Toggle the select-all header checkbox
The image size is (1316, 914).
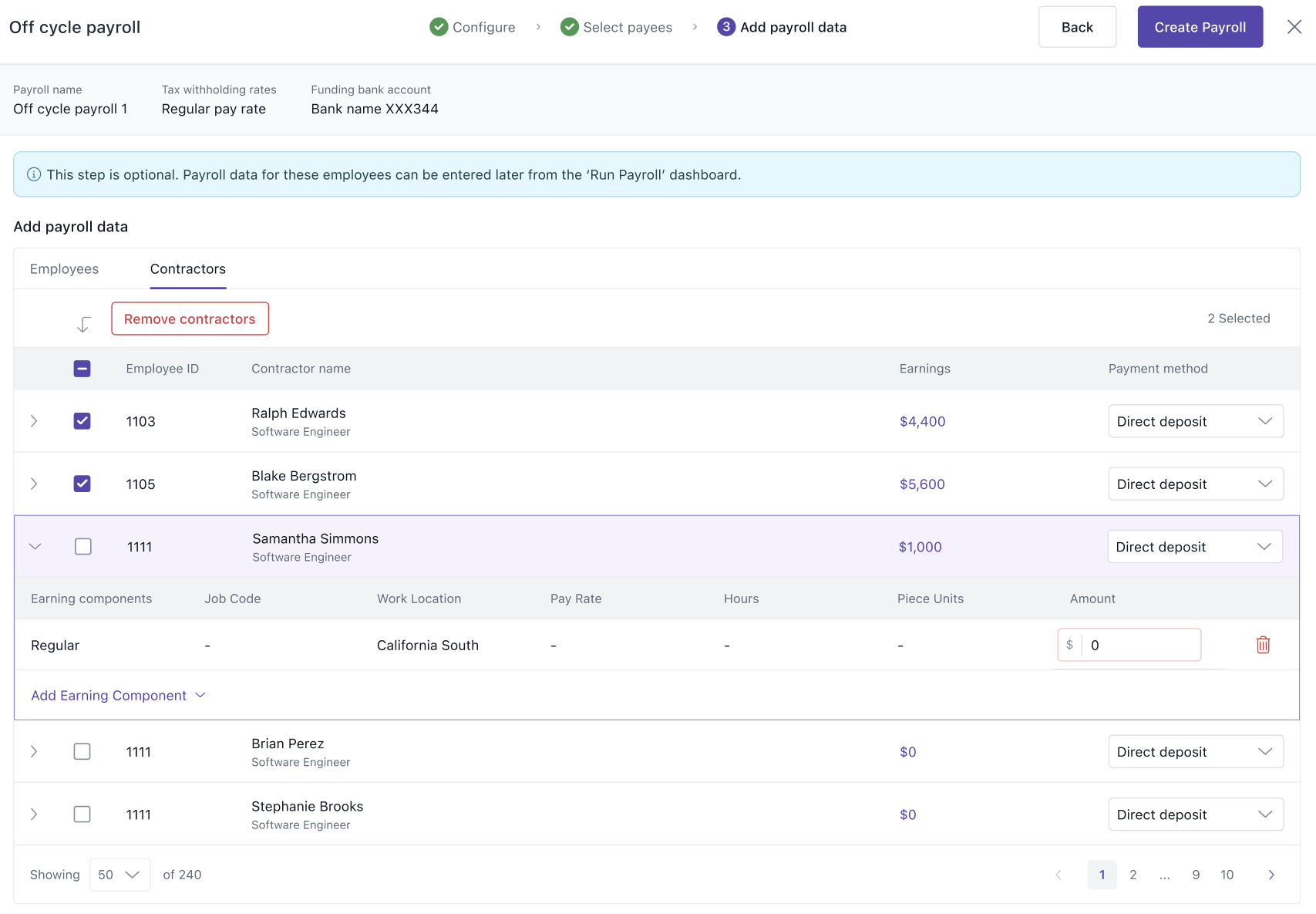82,369
